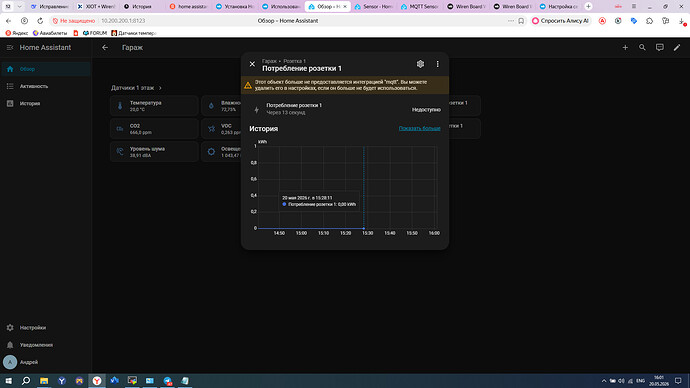The width and height of the screenshot is (690, 388).
Task: Open the dialog's three-dot overflow menu
Action: point(437,64)
